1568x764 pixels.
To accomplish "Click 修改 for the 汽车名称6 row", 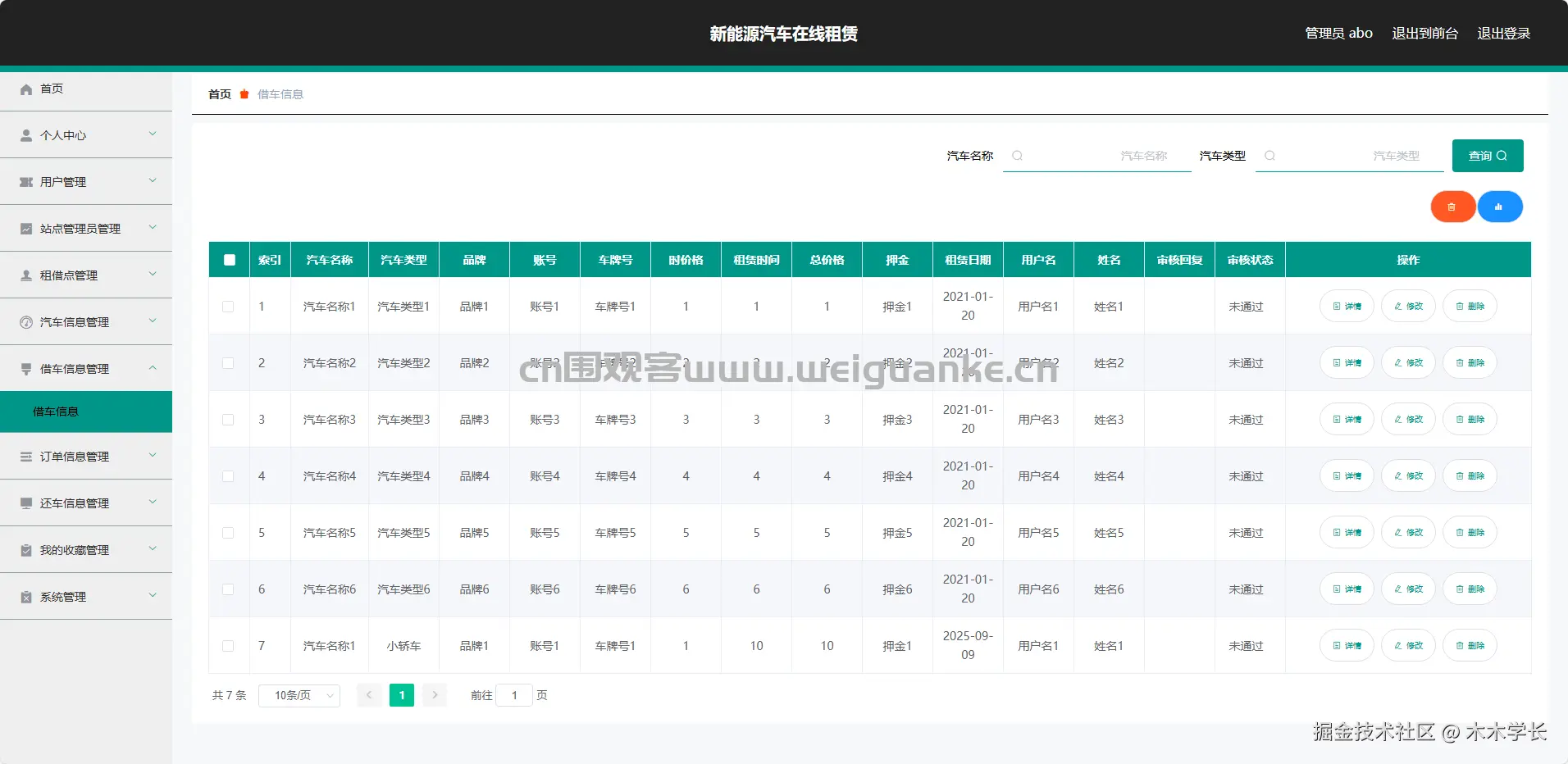I will [x=1409, y=589].
